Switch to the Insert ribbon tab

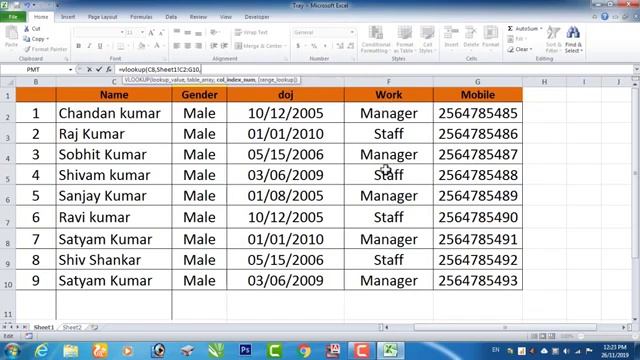pyautogui.click(x=68, y=17)
